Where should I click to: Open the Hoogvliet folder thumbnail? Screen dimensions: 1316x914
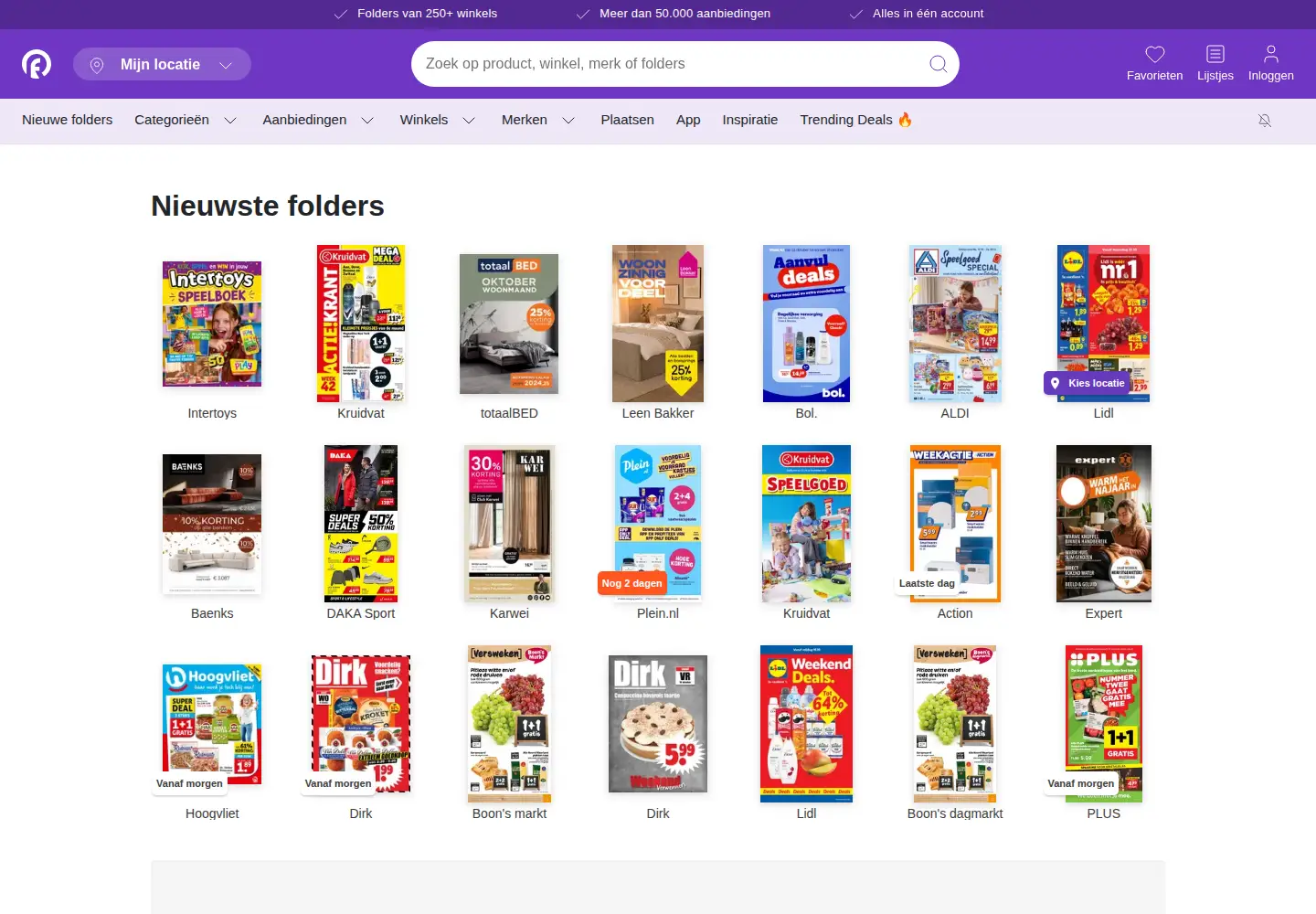click(212, 724)
